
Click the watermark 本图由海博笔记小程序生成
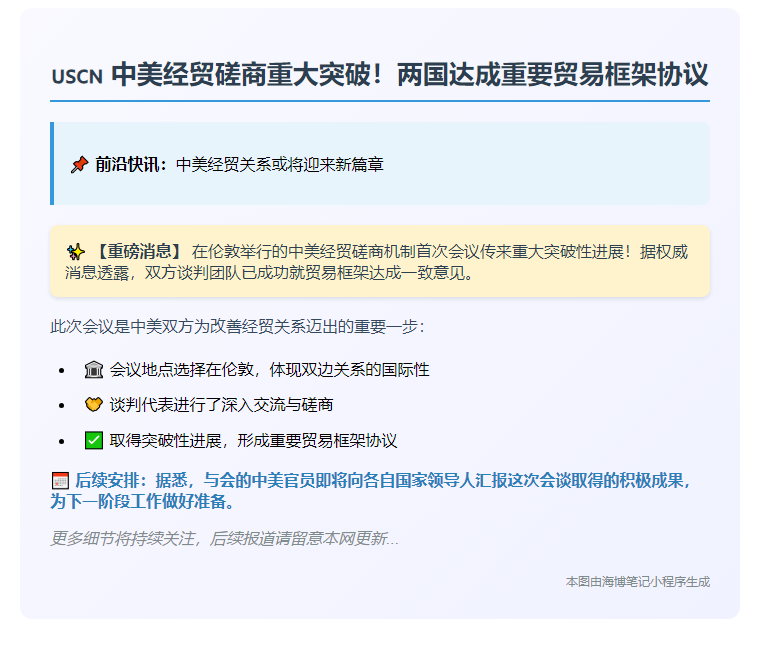click(637, 581)
